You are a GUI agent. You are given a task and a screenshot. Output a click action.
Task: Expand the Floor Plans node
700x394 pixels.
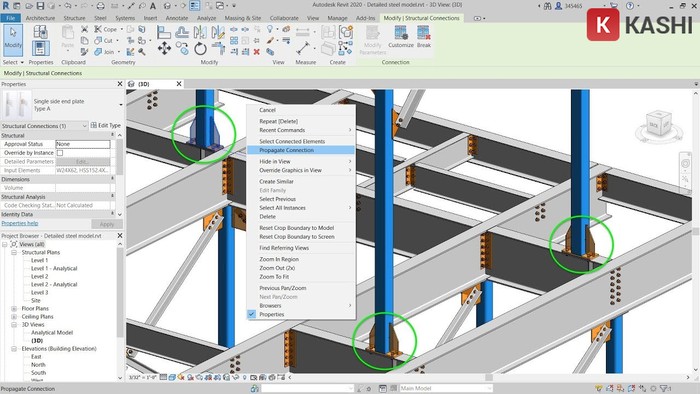pyautogui.click(x=14, y=308)
